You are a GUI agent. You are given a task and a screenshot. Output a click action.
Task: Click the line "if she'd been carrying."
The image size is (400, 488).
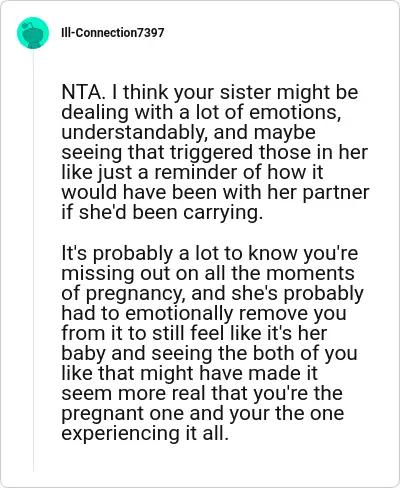coord(162,212)
